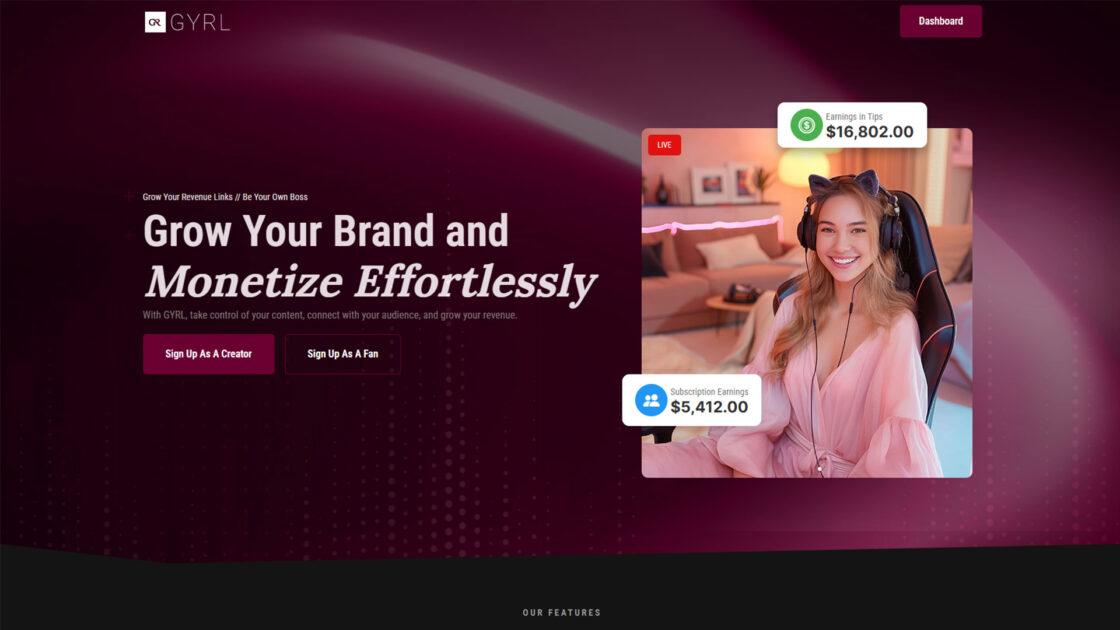Screen dimensions: 1120x630
Task: Click the $5,412.00 subscription amount
Action: coord(709,407)
